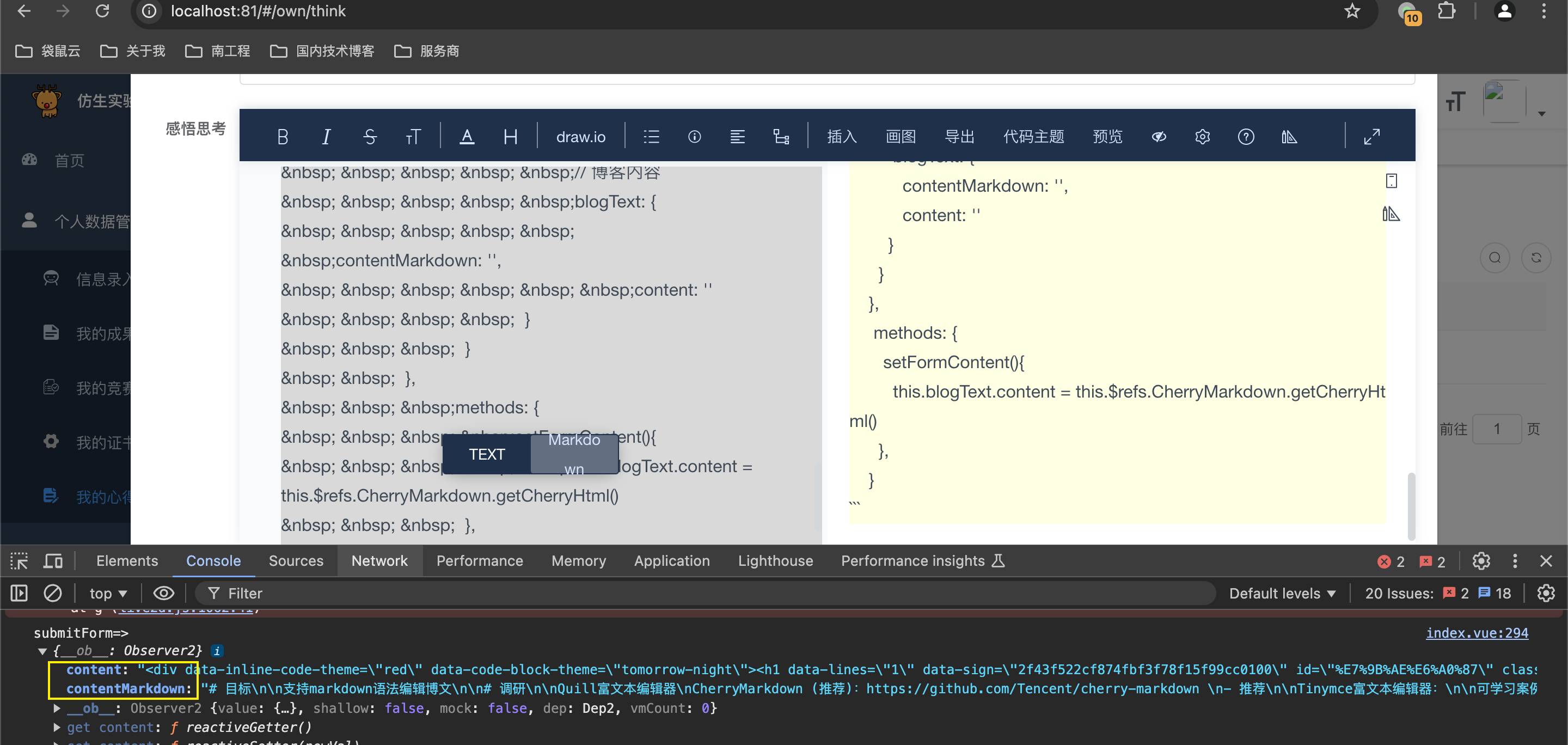Click the search circle button
1568x745 pixels.
[x=1495, y=258]
